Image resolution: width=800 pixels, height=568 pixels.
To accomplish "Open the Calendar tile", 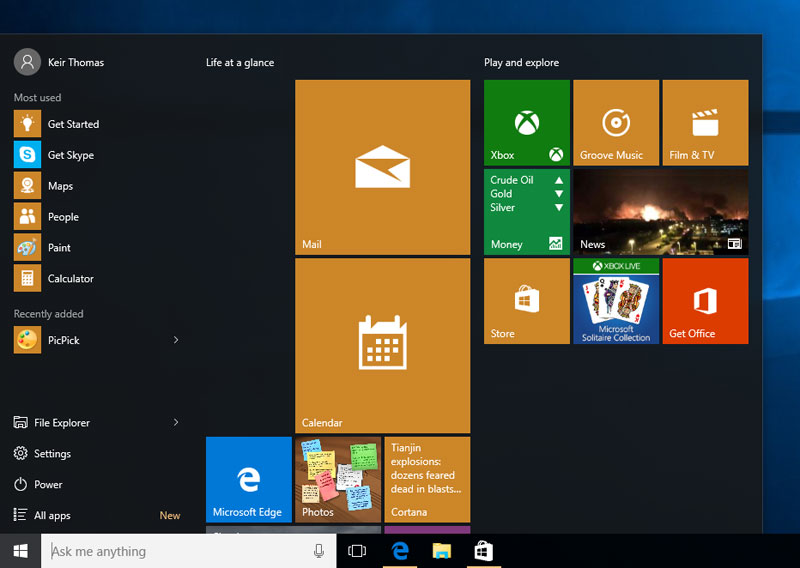I will [382, 345].
